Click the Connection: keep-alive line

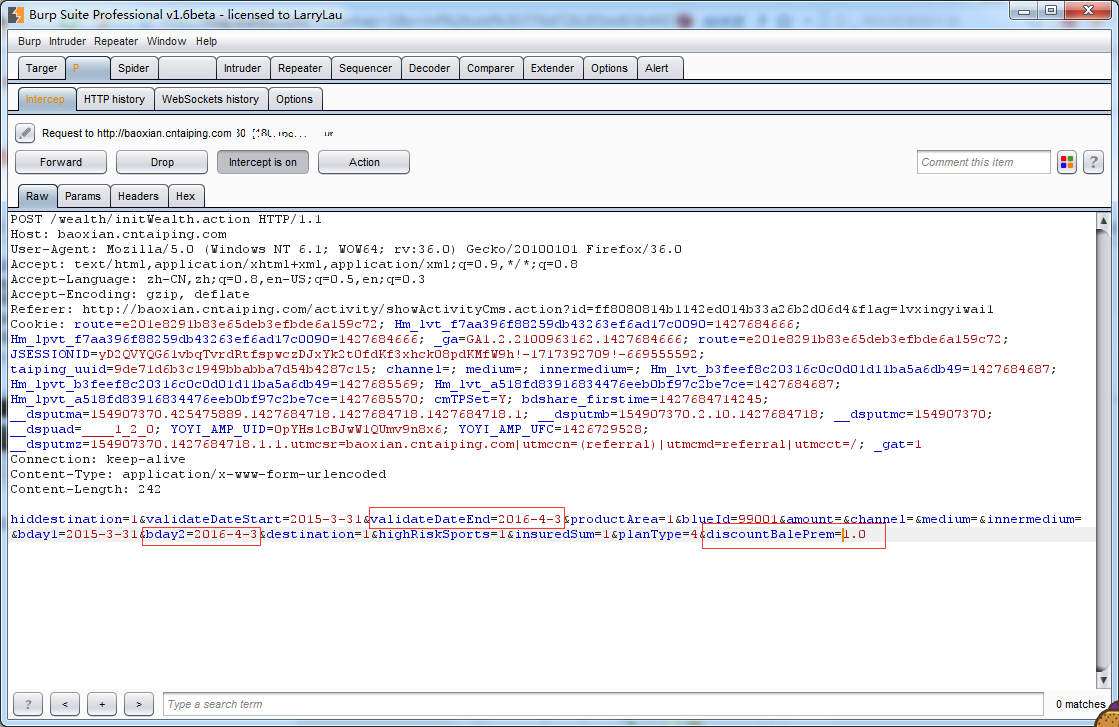[x=98, y=459]
